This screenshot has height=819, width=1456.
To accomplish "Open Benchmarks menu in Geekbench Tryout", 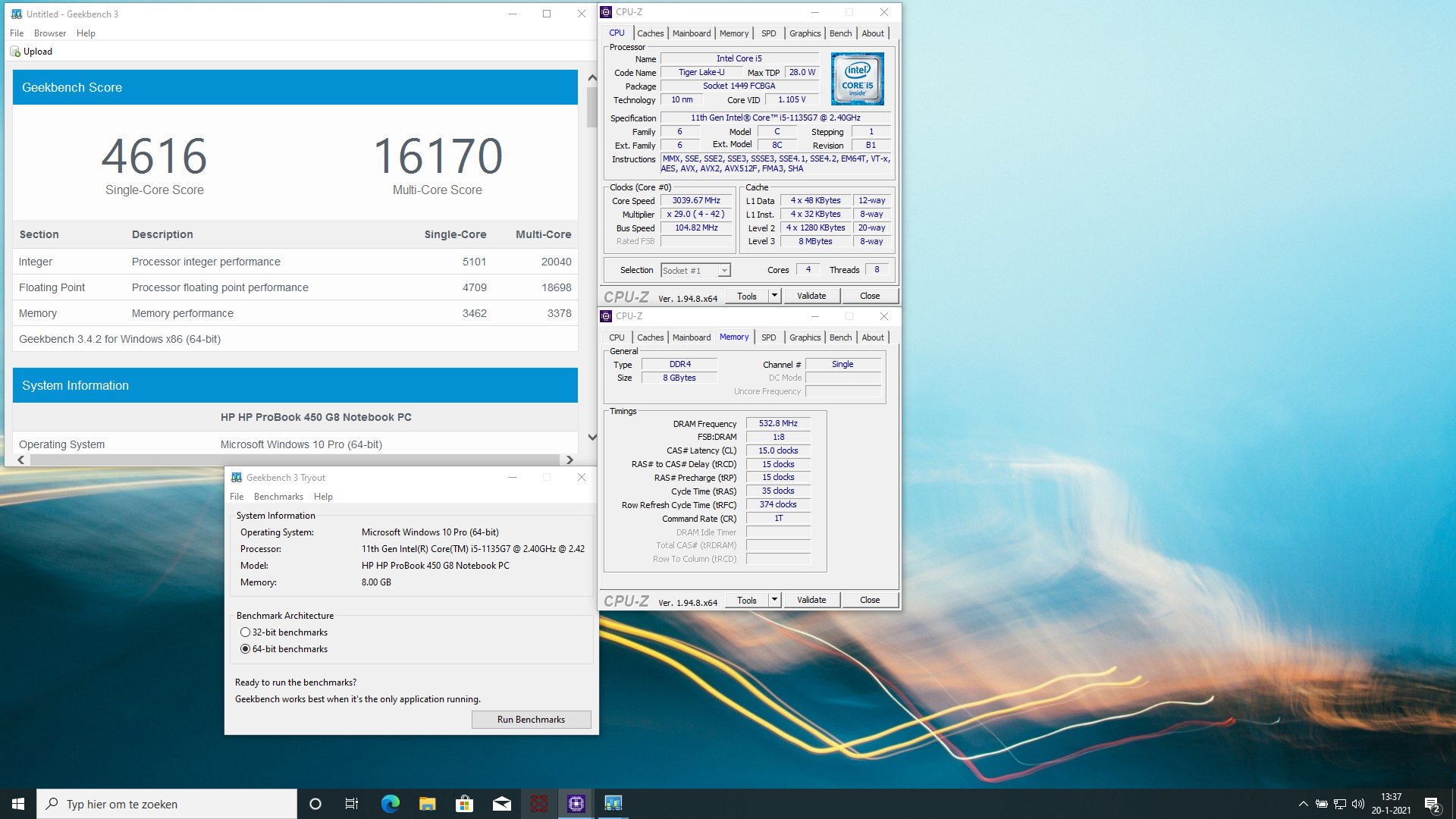I will point(278,497).
